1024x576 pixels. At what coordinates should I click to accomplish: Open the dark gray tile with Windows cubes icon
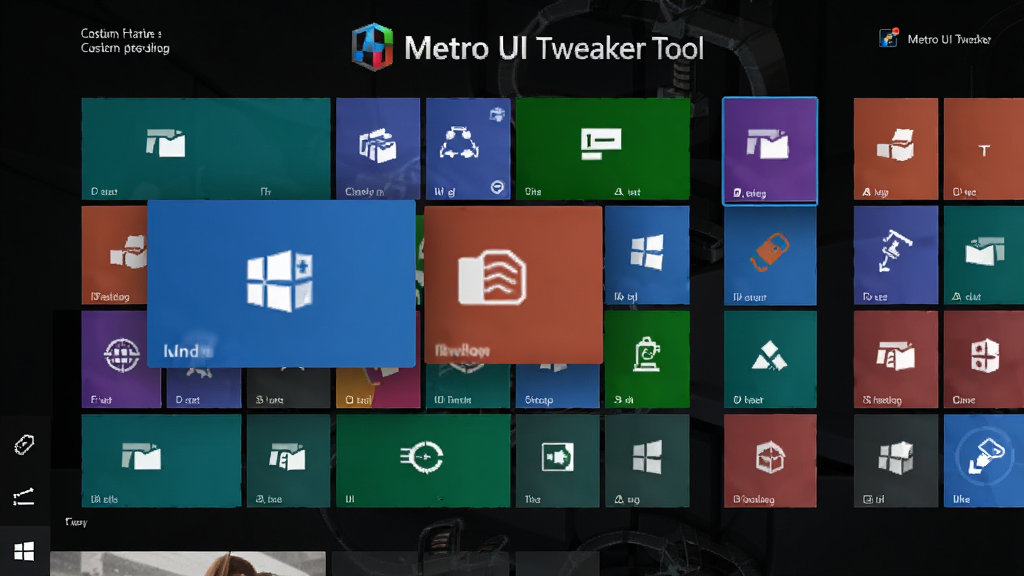(895, 460)
